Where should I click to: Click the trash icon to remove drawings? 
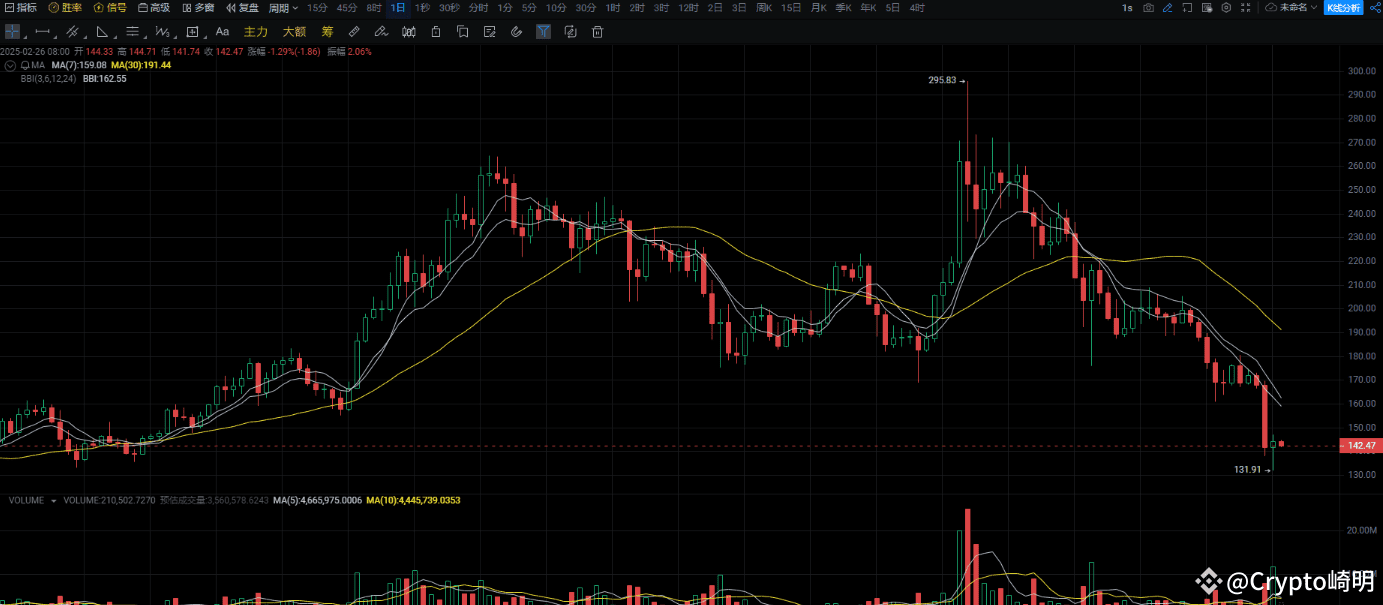[x=597, y=31]
